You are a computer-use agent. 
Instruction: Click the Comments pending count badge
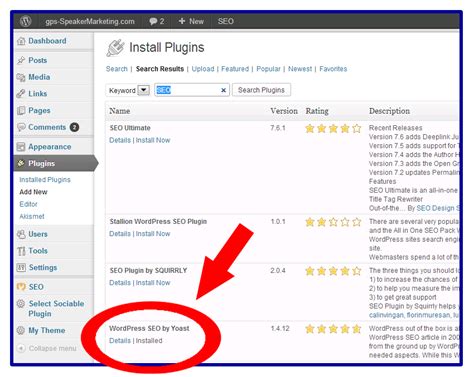(74, 127)
